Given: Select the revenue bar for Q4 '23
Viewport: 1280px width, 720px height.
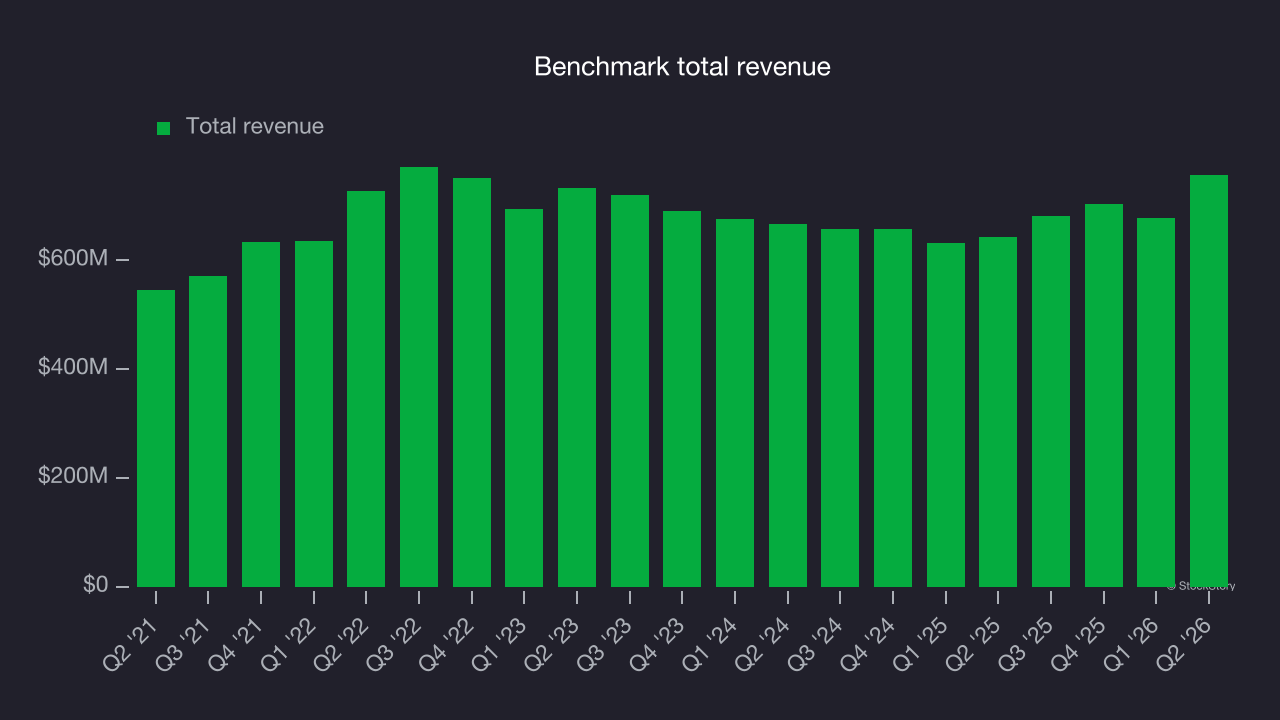Looking at the screenshot, I should coord(682,399).
